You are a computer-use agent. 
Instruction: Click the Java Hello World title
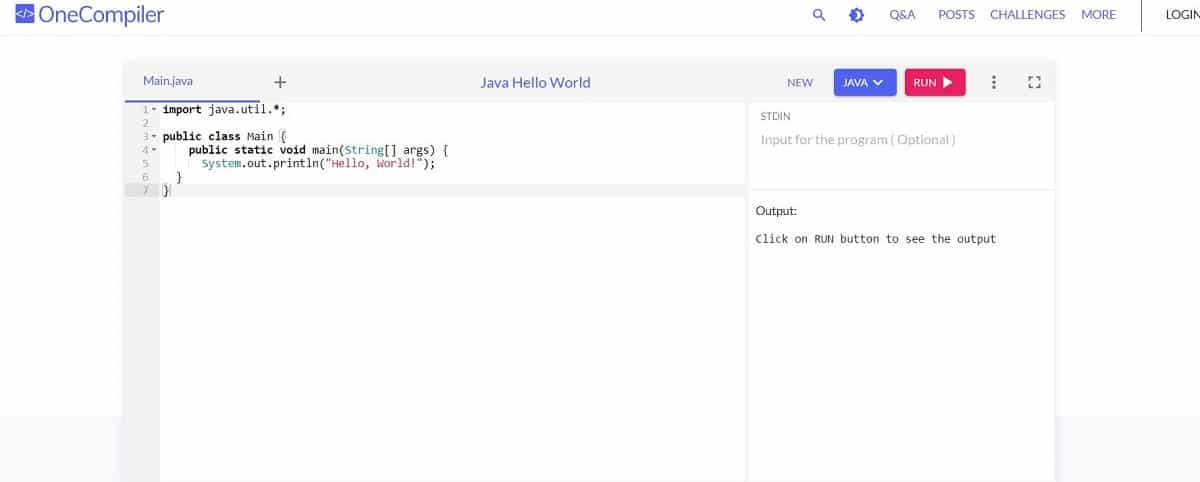pyautogui.click(x=535, y=82)
